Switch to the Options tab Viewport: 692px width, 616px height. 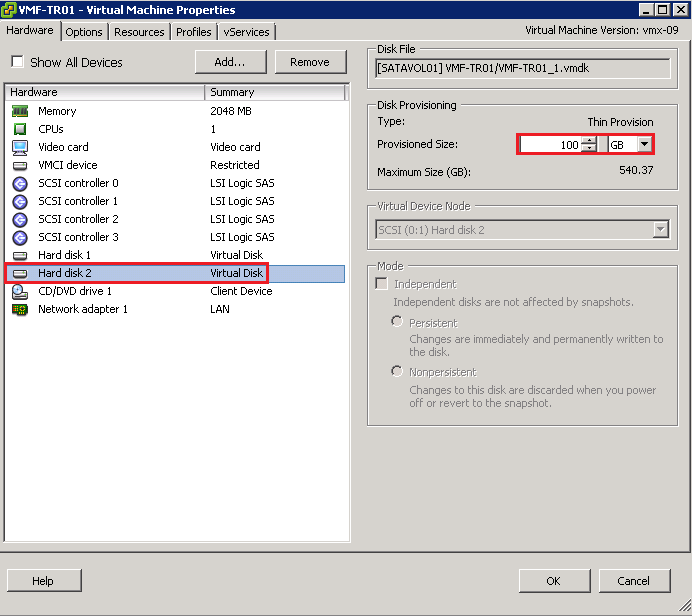[84, 32]
